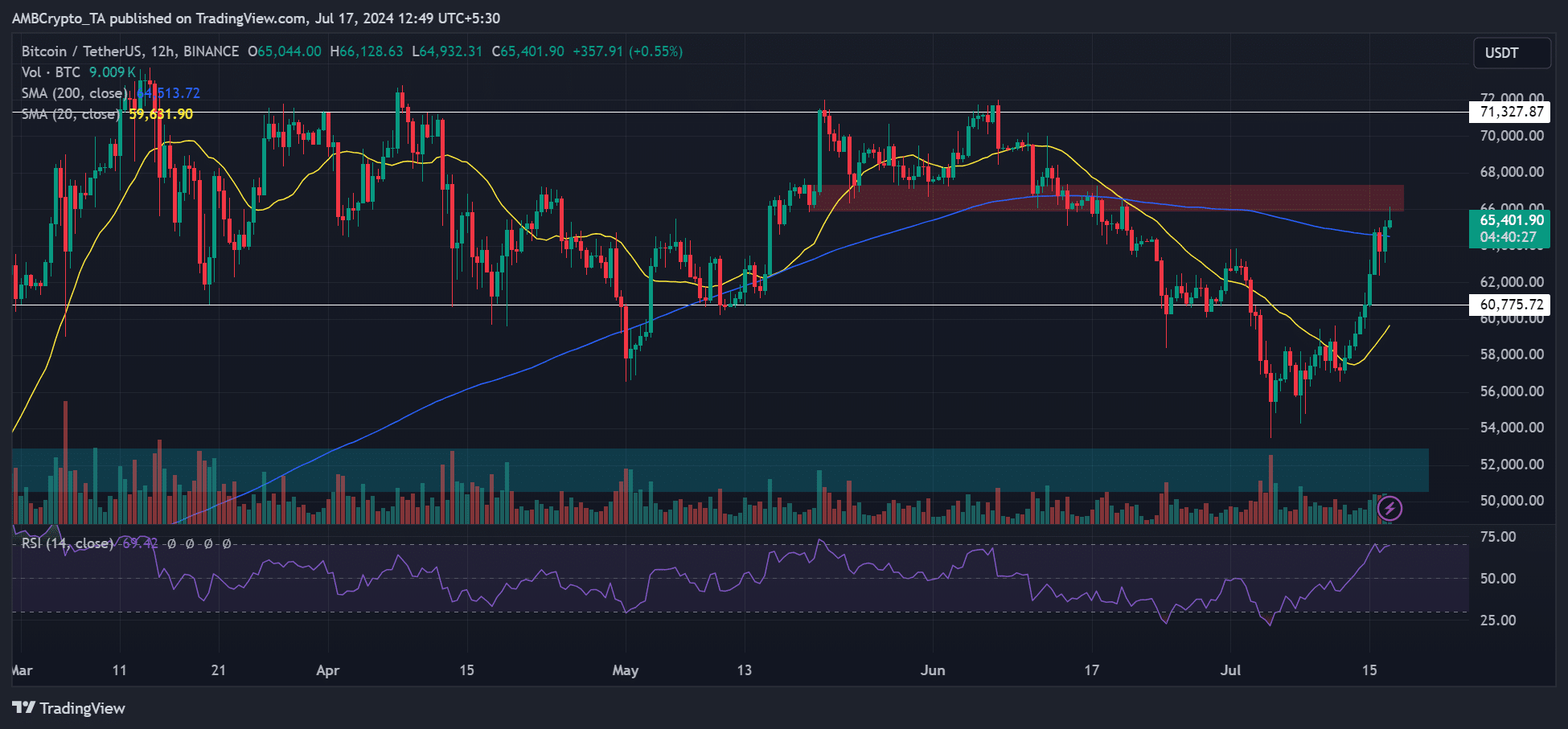Select the RSI (14, close) indicator legend
Viewport: 1568px width, 729px height.
pyautogui.click(x=68, y=544)
